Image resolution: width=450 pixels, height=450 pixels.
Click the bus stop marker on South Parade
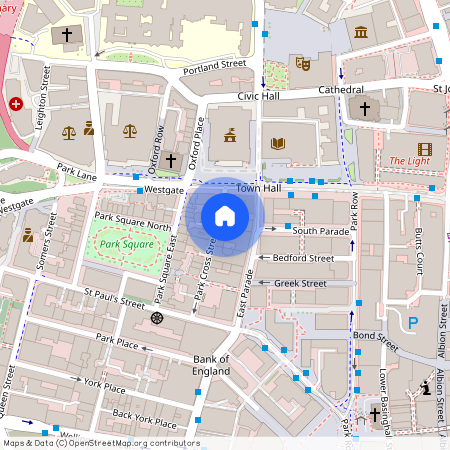click(288, 226)
